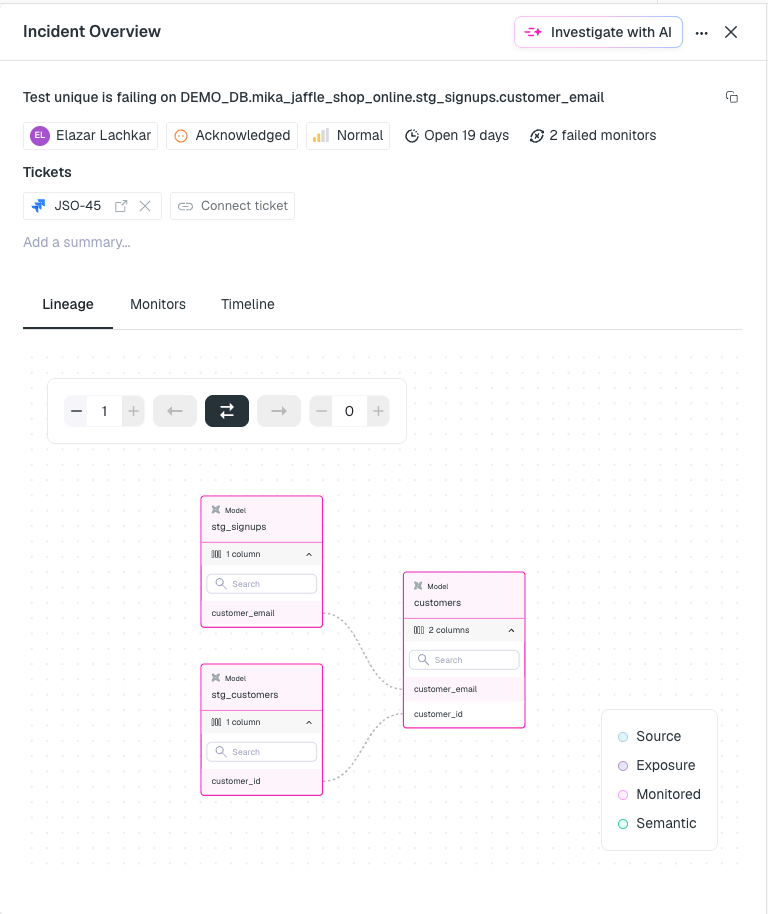Viewport: 768px width, 914px height.
Task: Click the Investigate with AI button
Action: point(598,32)
